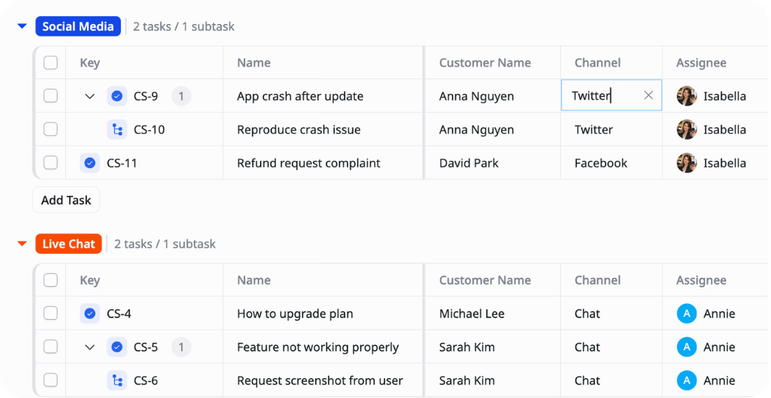Click Isabella's avatar in CS-10 row

tap(686, 129)
